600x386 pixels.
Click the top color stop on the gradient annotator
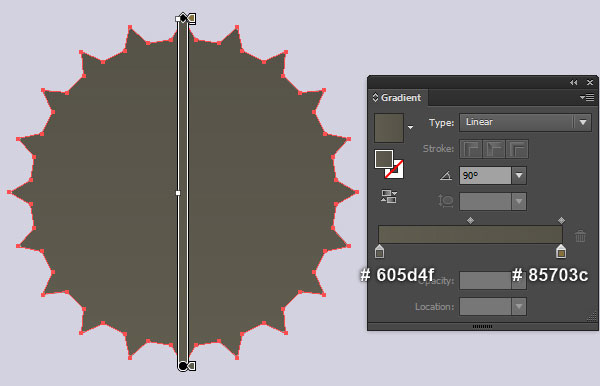[191, 18]
